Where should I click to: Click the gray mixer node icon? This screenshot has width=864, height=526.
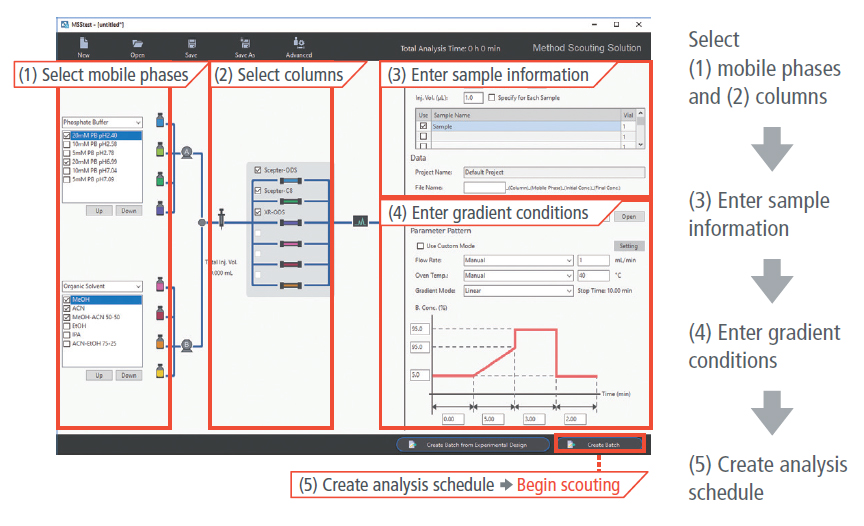[x=202, y=223]
